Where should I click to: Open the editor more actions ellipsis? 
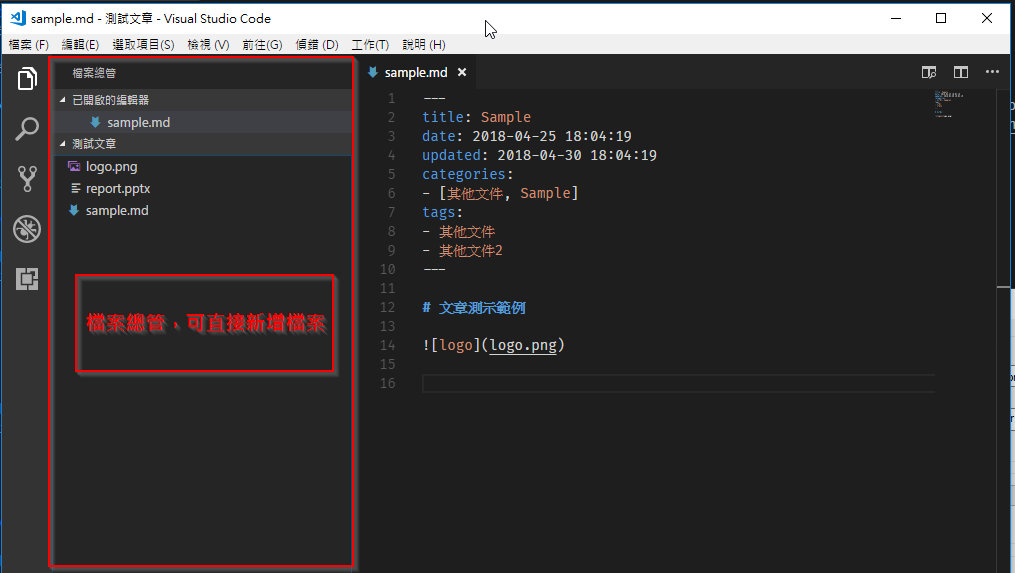[x=992, y=72]
